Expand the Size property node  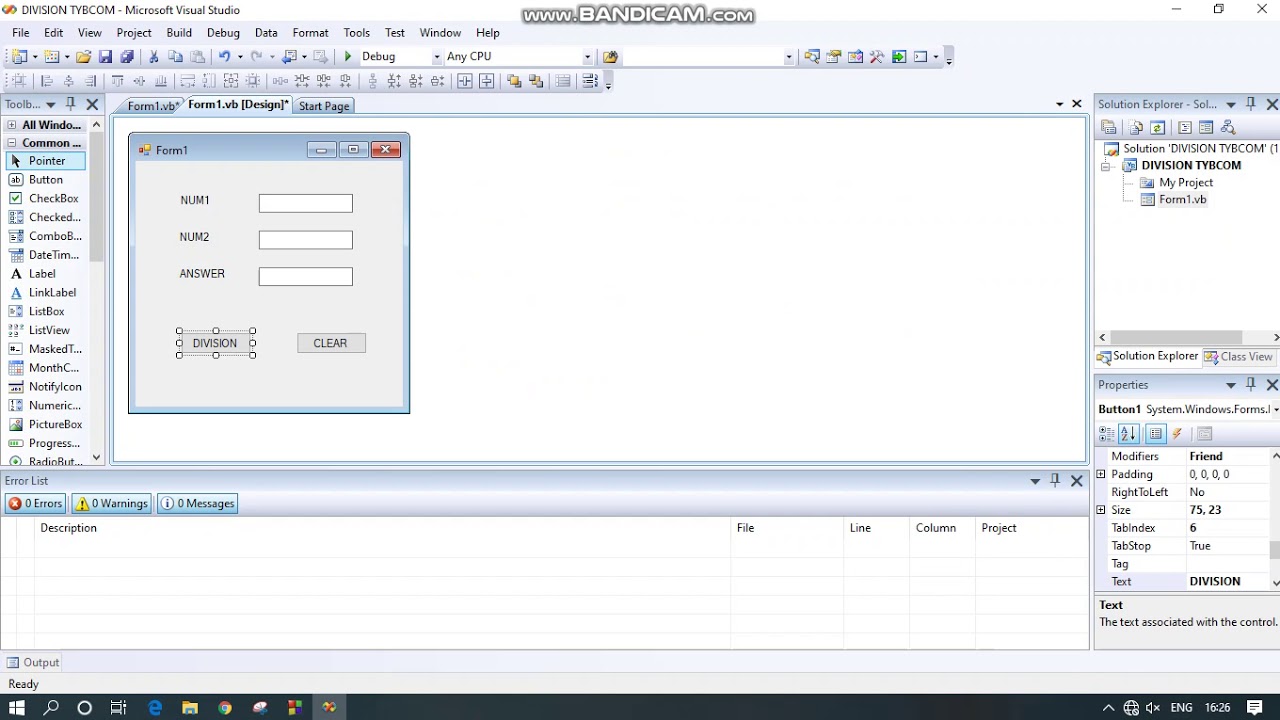(1101, 510)
